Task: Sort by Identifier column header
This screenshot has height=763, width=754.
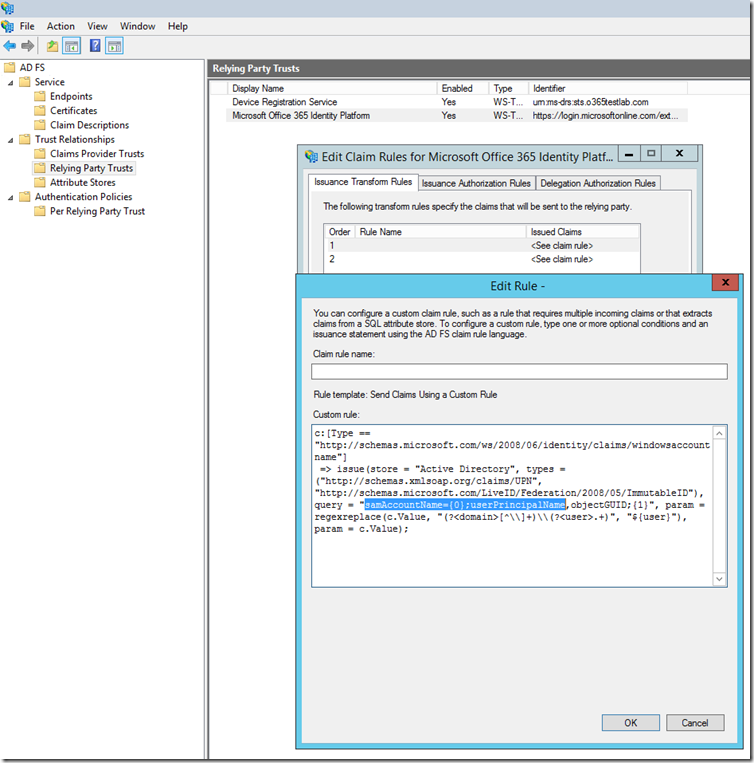Action: coord(608,89)
